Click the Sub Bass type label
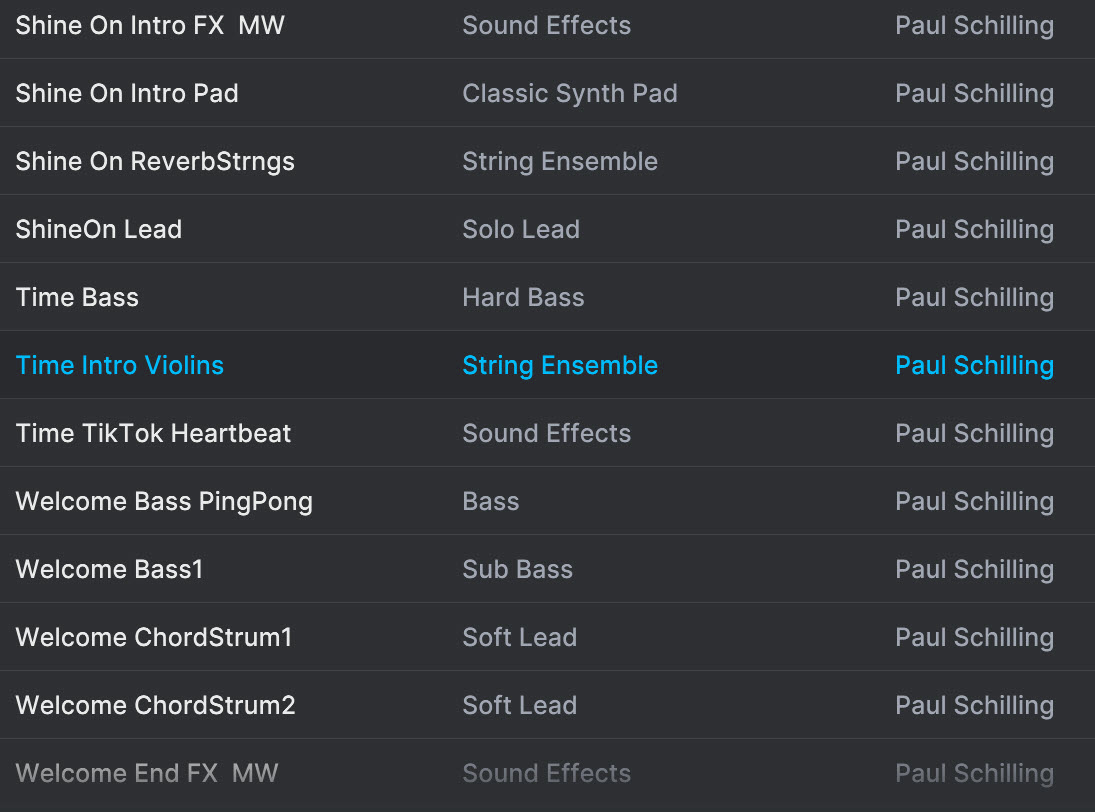Viewport: 1095px width, 812px height. pyautogui.click(x=517, y=570)
